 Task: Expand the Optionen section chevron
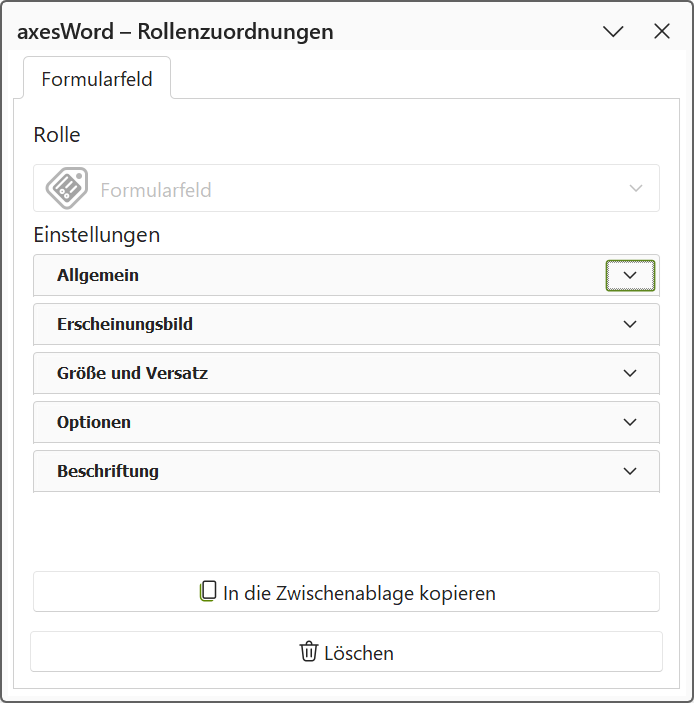pyautogui.click(x=630, y=422)
